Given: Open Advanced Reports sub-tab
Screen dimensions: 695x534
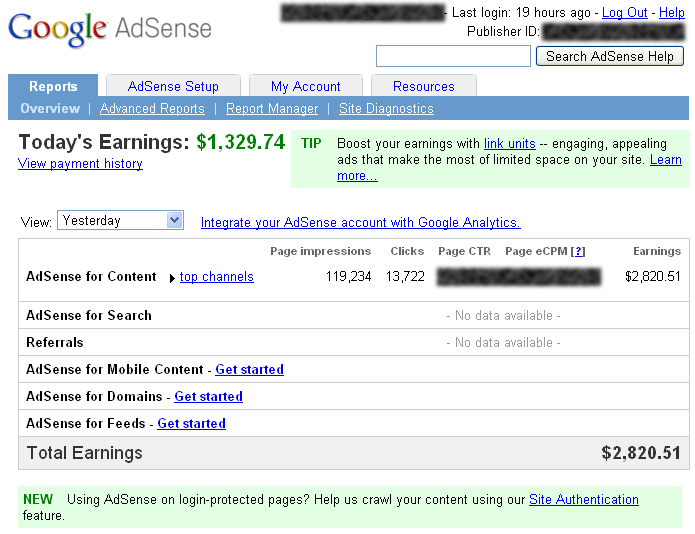Looking at the screenshot, I should pyautogui.click(x=152, y=108).
